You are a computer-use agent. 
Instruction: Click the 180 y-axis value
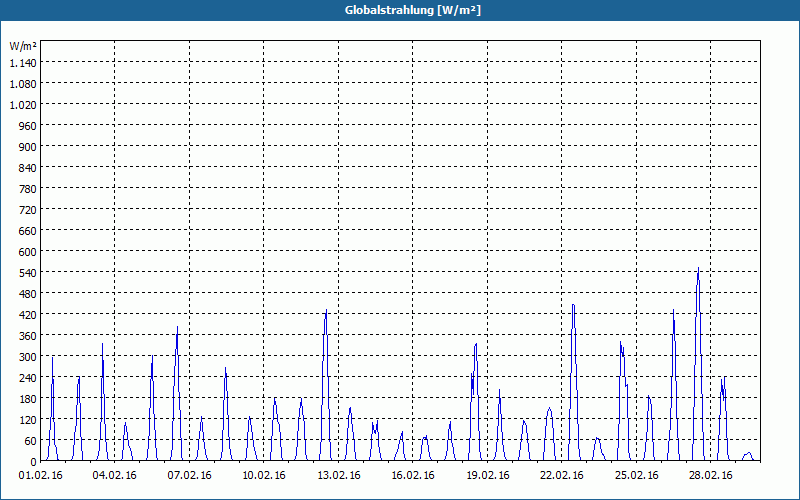pos(28,399)
